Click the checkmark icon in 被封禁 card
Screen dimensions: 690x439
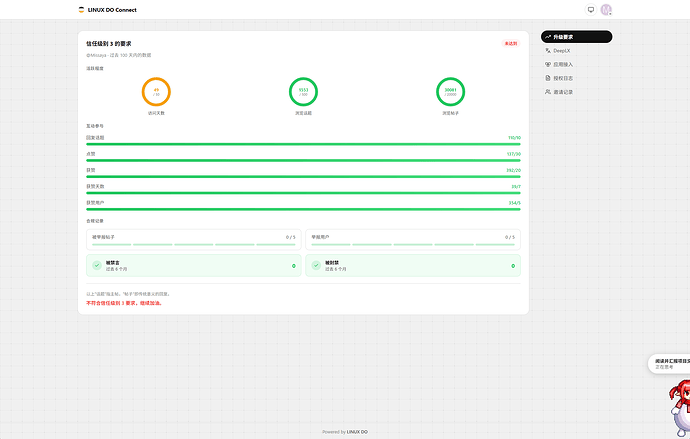[x=316, y=265]
